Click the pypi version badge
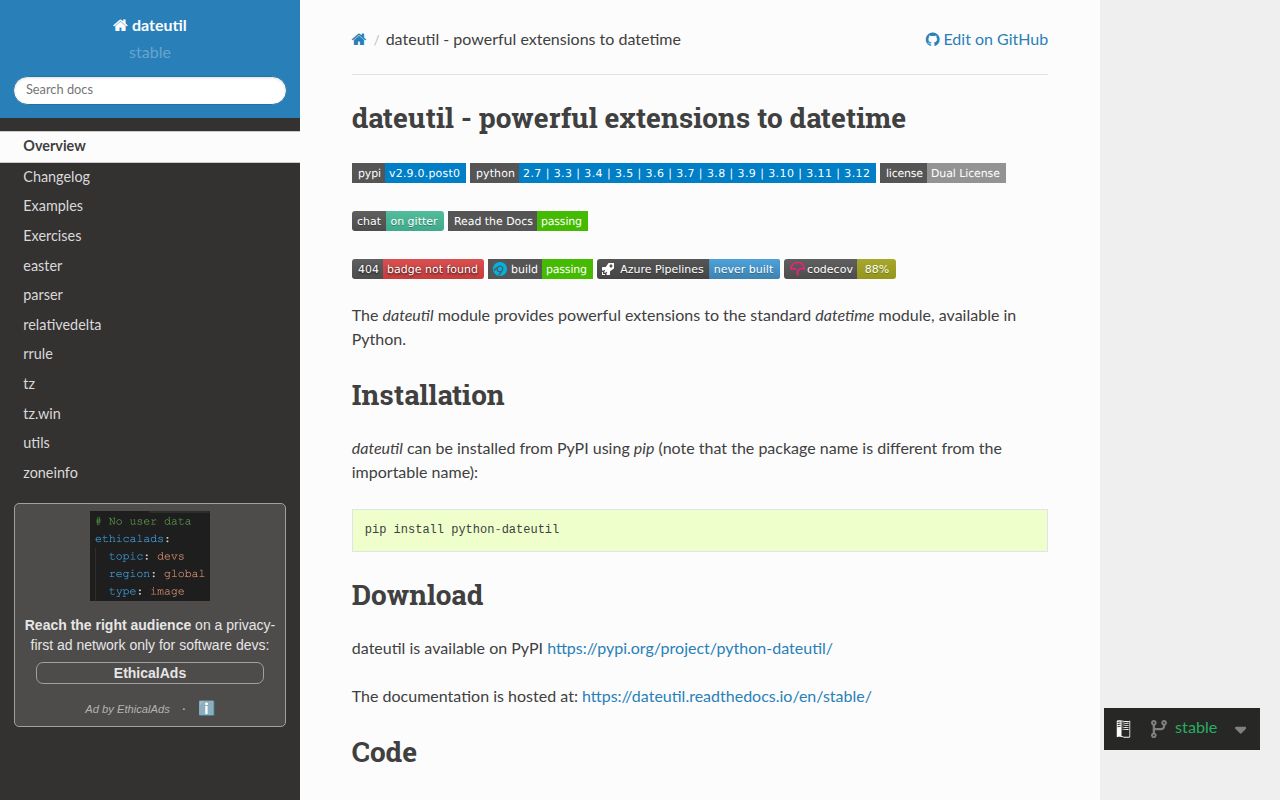The height and width of the screenshot is (800, 1280). tap(409, 173)
